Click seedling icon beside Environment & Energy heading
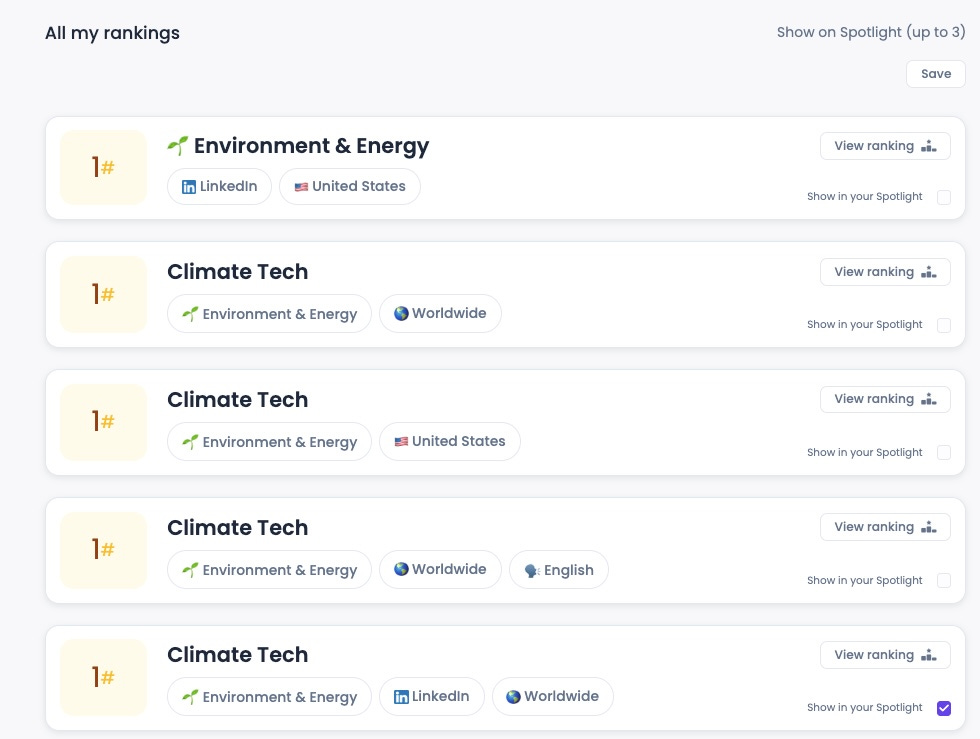The width and height of the screenshot is (980, 739). pyautogui.click(x=178, y=146)
